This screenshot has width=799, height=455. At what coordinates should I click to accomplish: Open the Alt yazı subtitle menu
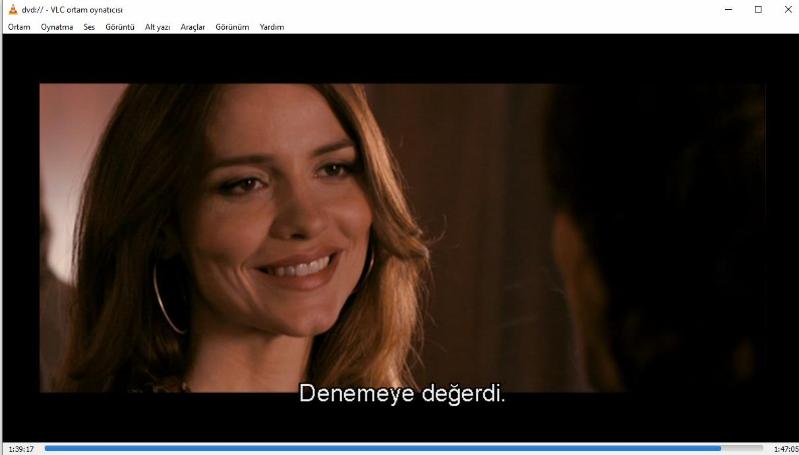[x=157, y=27]
